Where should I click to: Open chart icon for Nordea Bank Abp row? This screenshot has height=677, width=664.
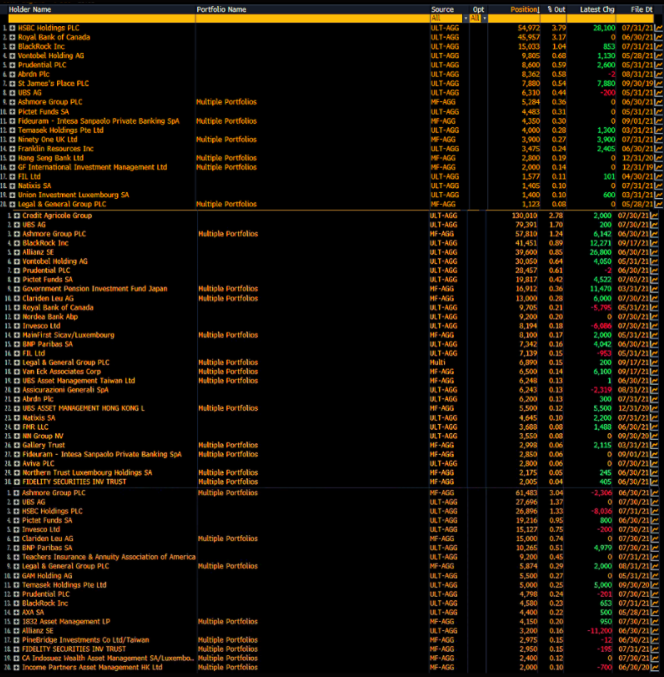pos(655,316)
